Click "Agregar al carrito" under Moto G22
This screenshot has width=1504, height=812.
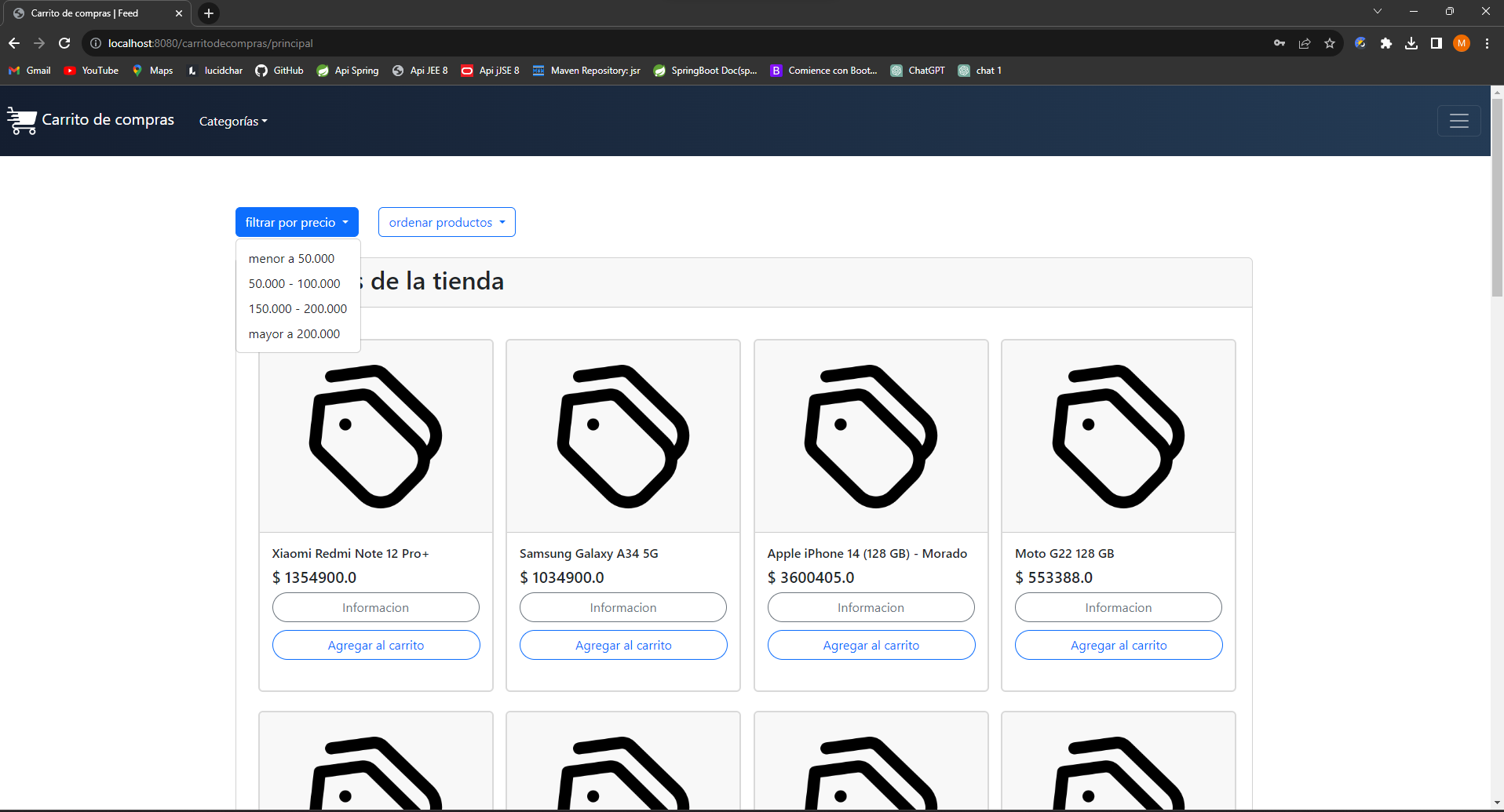point(1118,645)
